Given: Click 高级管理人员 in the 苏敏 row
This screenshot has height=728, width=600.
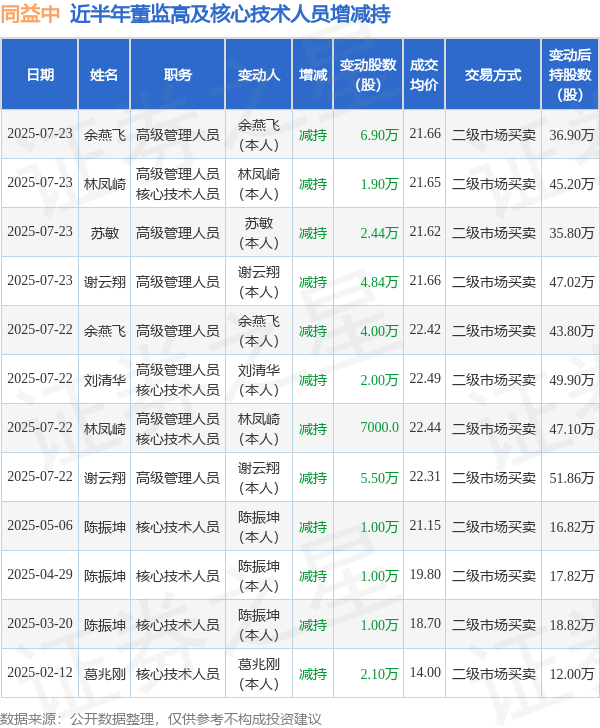Looking at the screenshot, I should coord(177,233).
